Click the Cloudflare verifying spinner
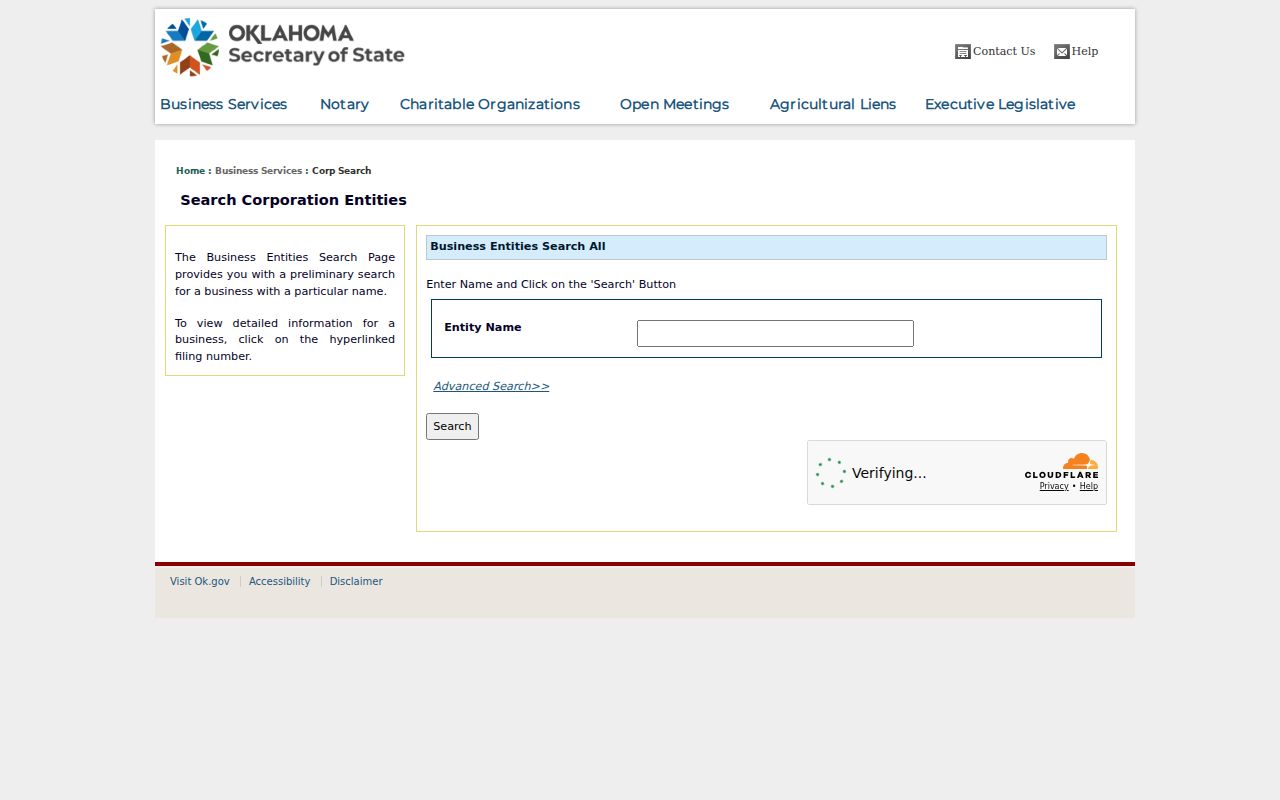 (x=831, y=473)
